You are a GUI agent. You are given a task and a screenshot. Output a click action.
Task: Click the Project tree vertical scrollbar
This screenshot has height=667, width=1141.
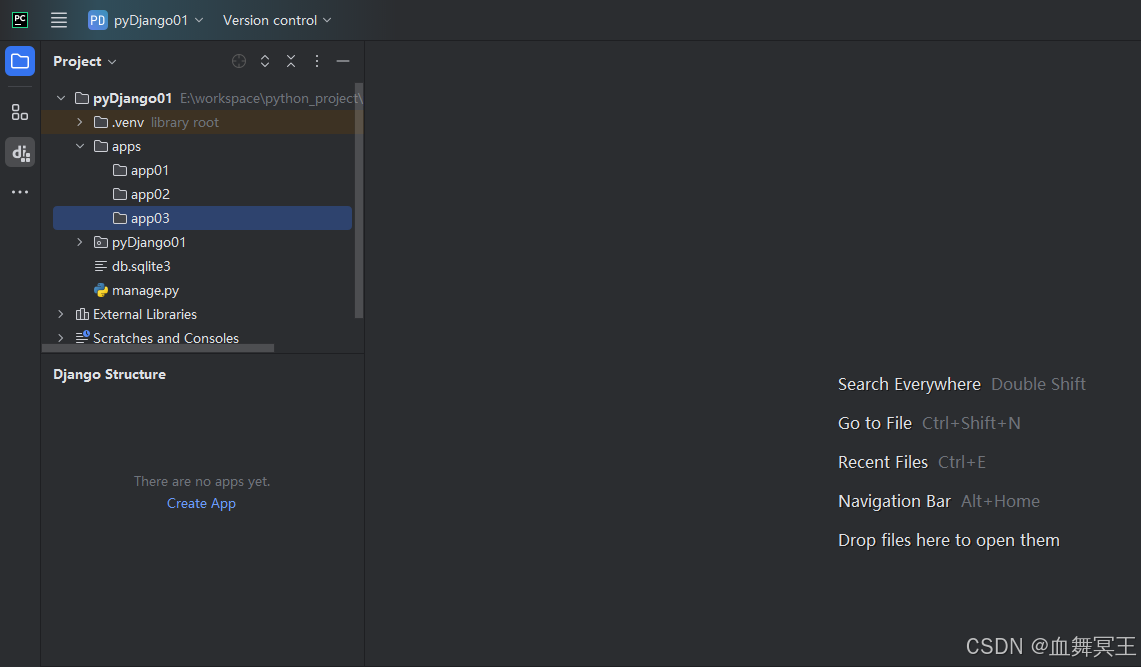[x=359, y=201]
